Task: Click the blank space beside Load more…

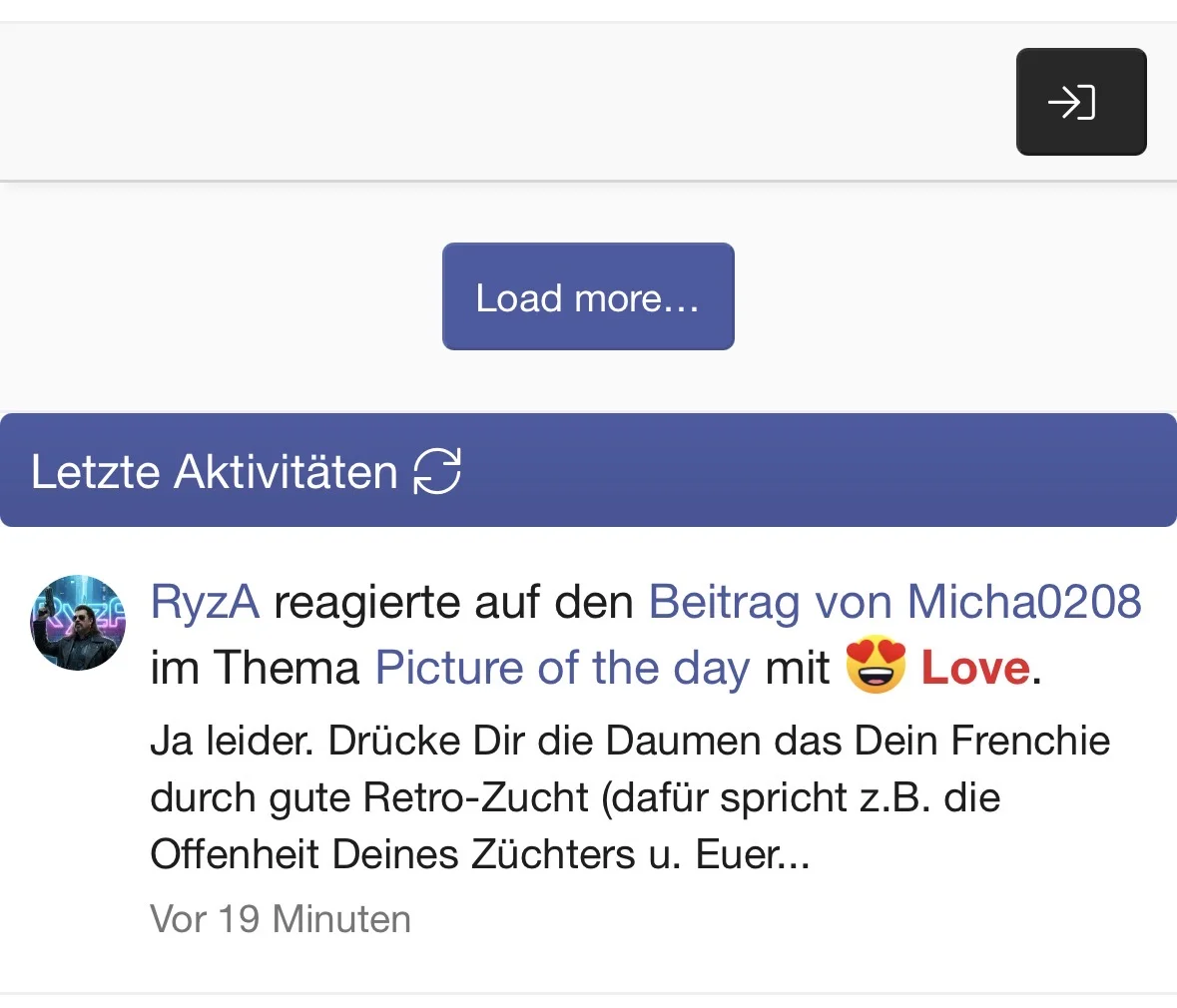Action: click(953, 296)
